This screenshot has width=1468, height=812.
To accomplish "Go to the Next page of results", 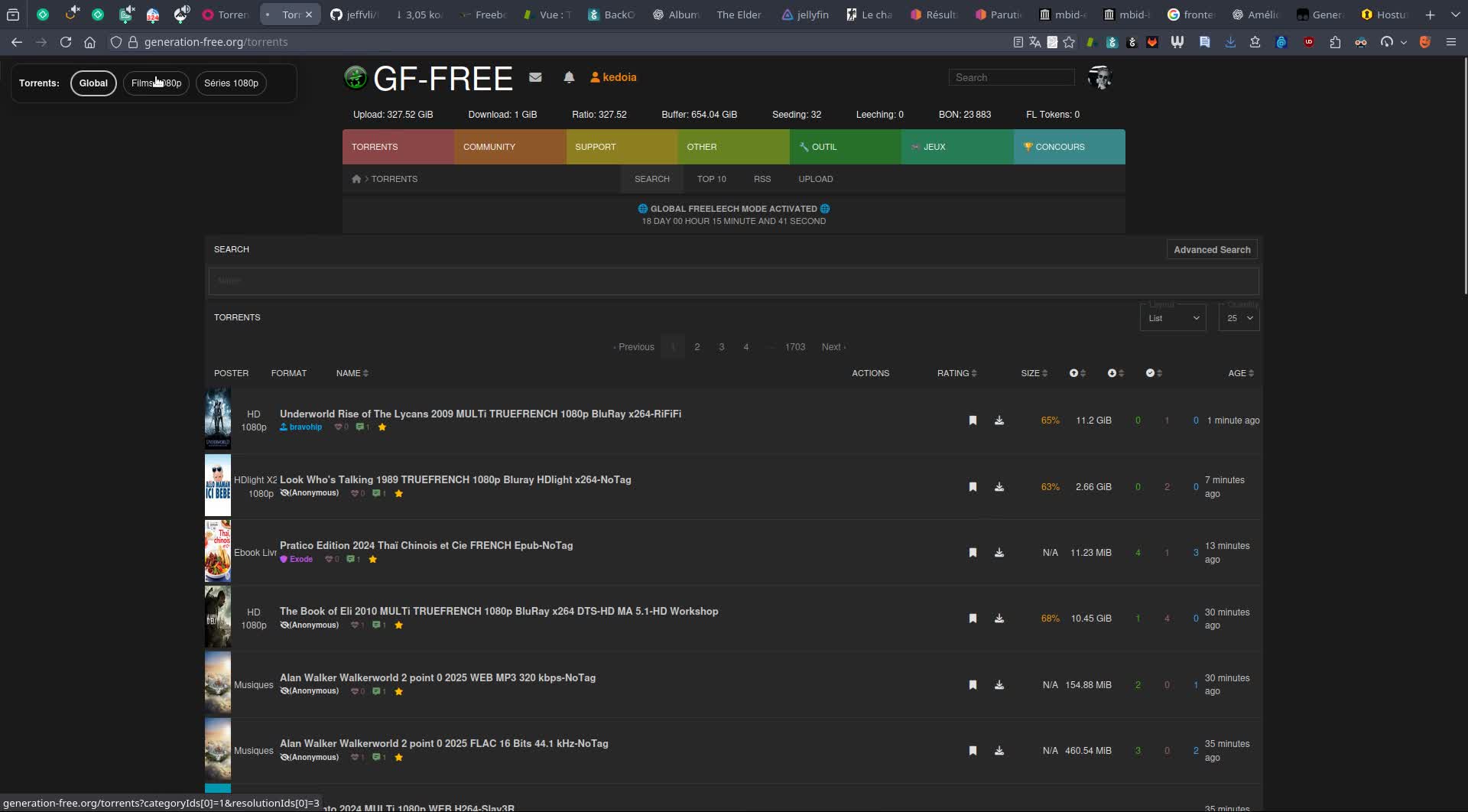I will [833, 347].
